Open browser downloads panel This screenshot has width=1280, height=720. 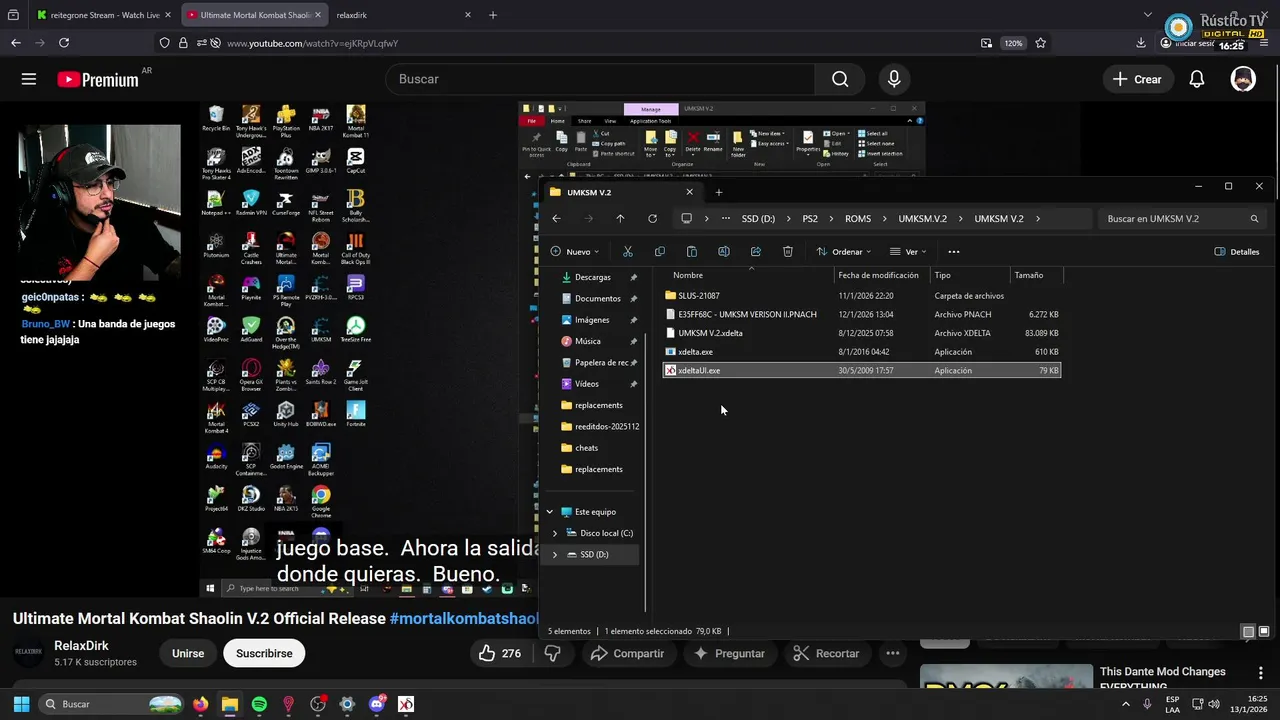click(1141, 43)
